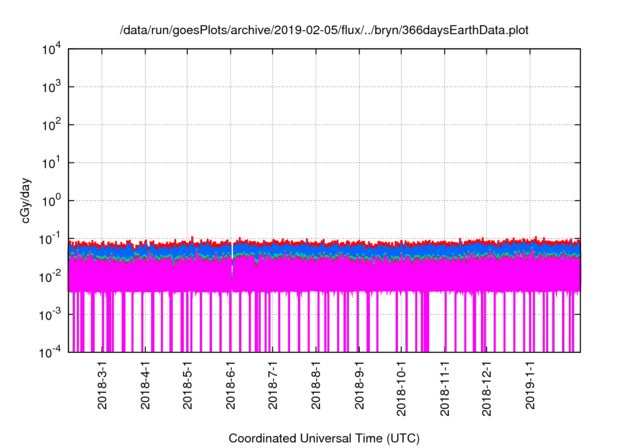Click the 2019-1-1 date tick label
The image size is (640, 448).
click(529, 386)
